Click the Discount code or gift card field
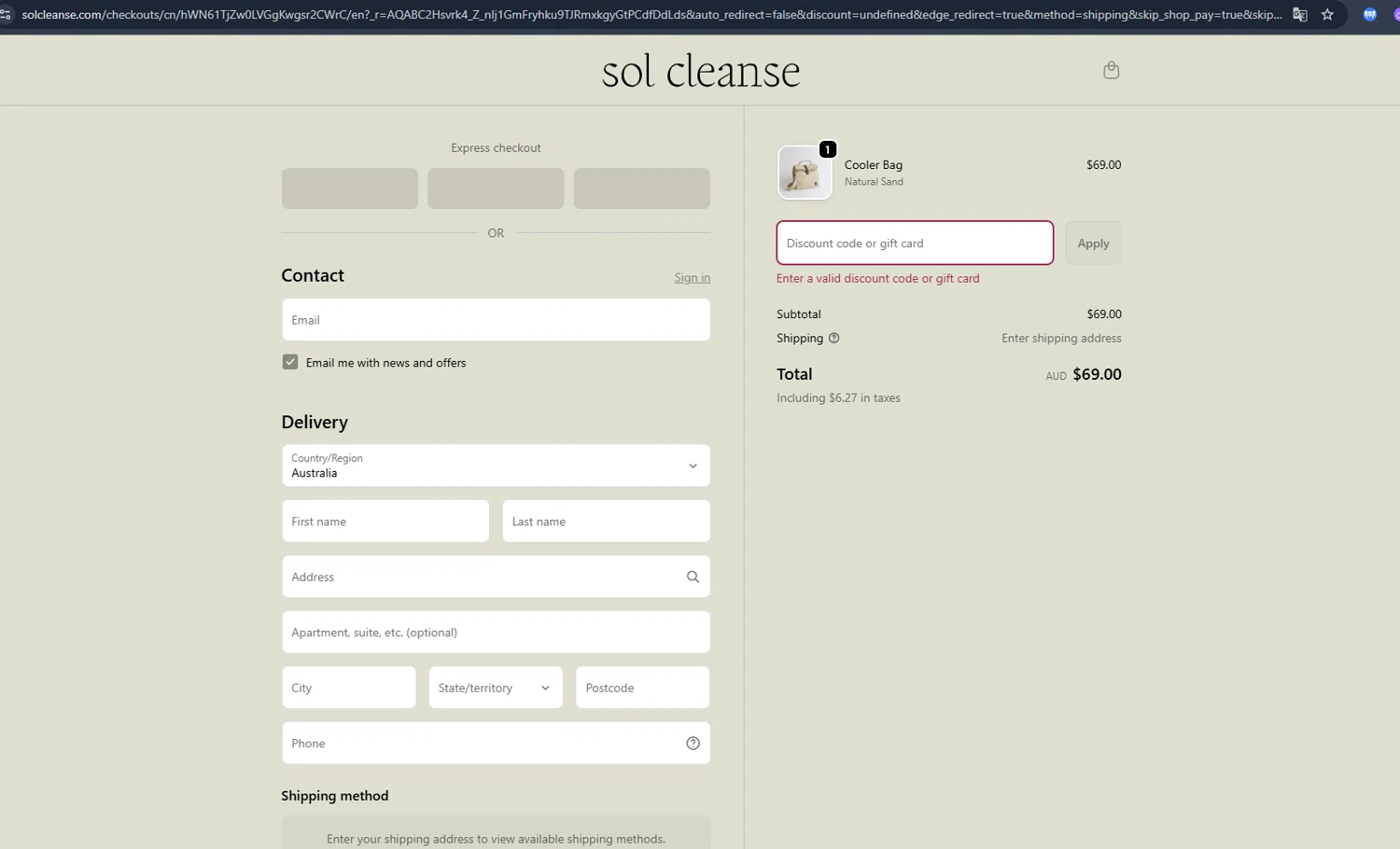Screen dimensions: 1400x849 click(x=915, y=244)
